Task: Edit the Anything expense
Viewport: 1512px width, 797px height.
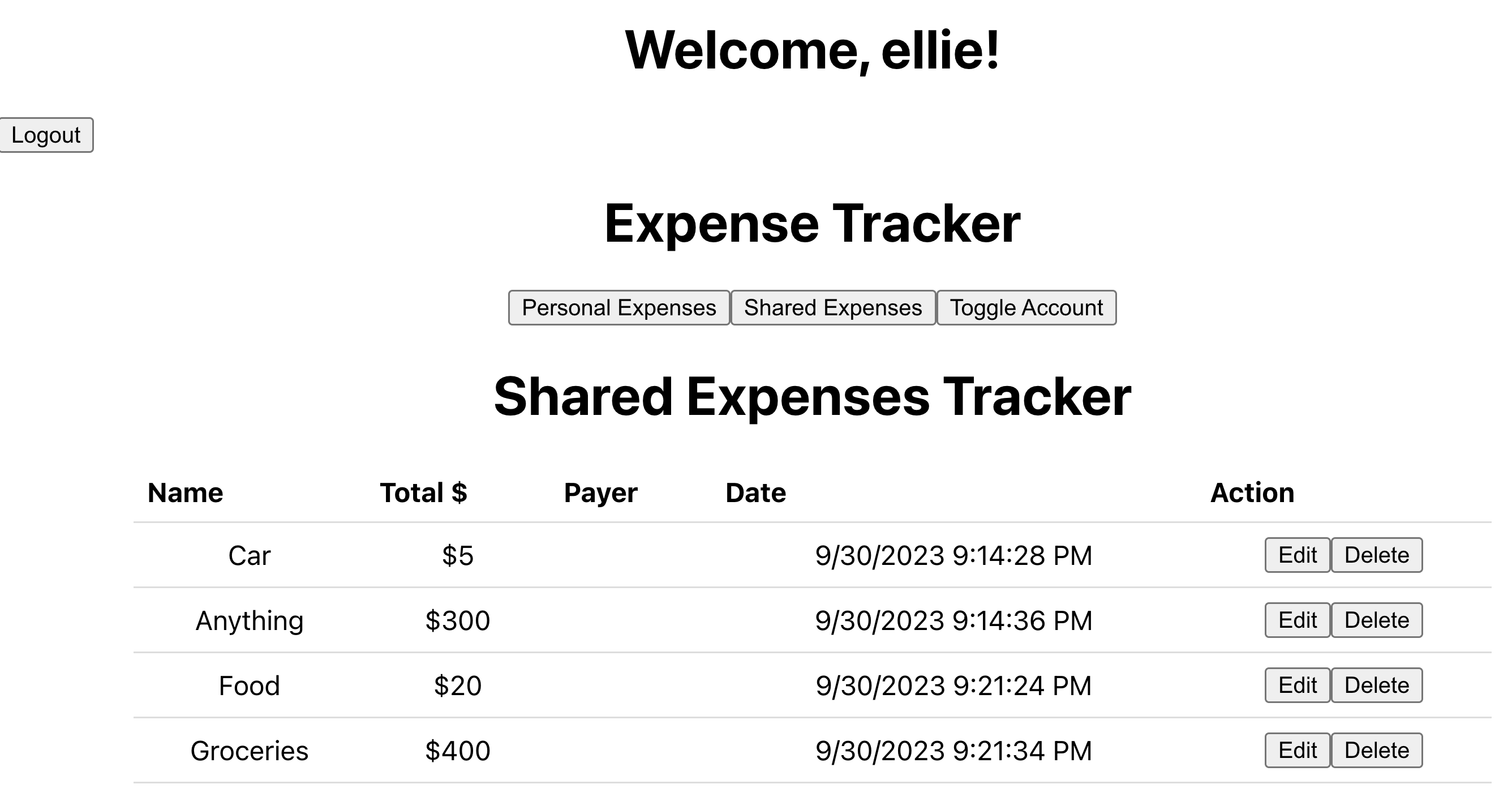Action: point(1296,620)
